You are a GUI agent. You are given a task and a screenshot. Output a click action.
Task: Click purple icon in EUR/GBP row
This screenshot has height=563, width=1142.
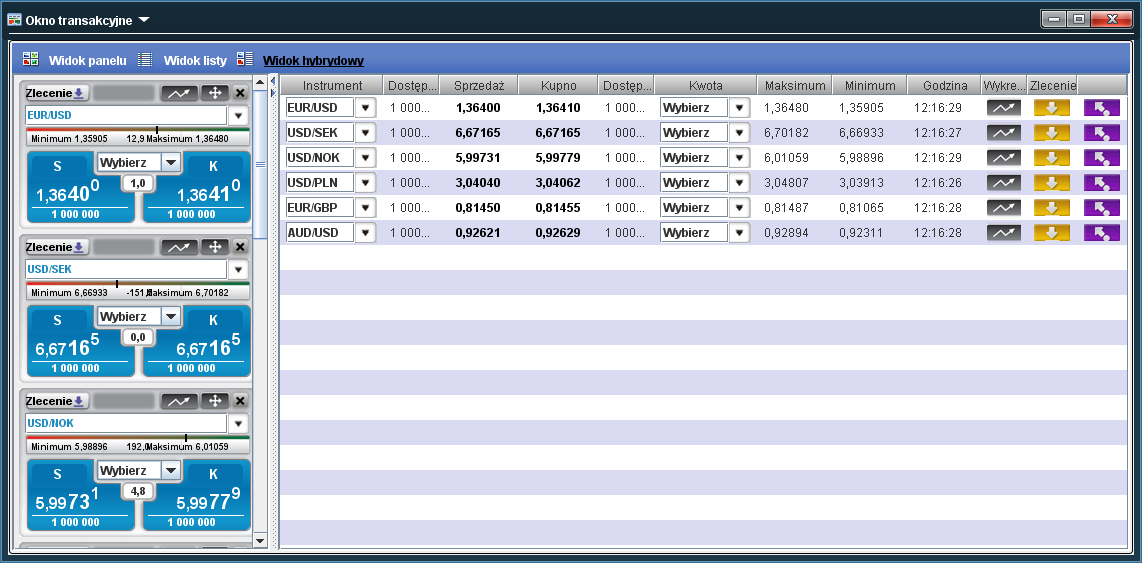click(1102, 208)
